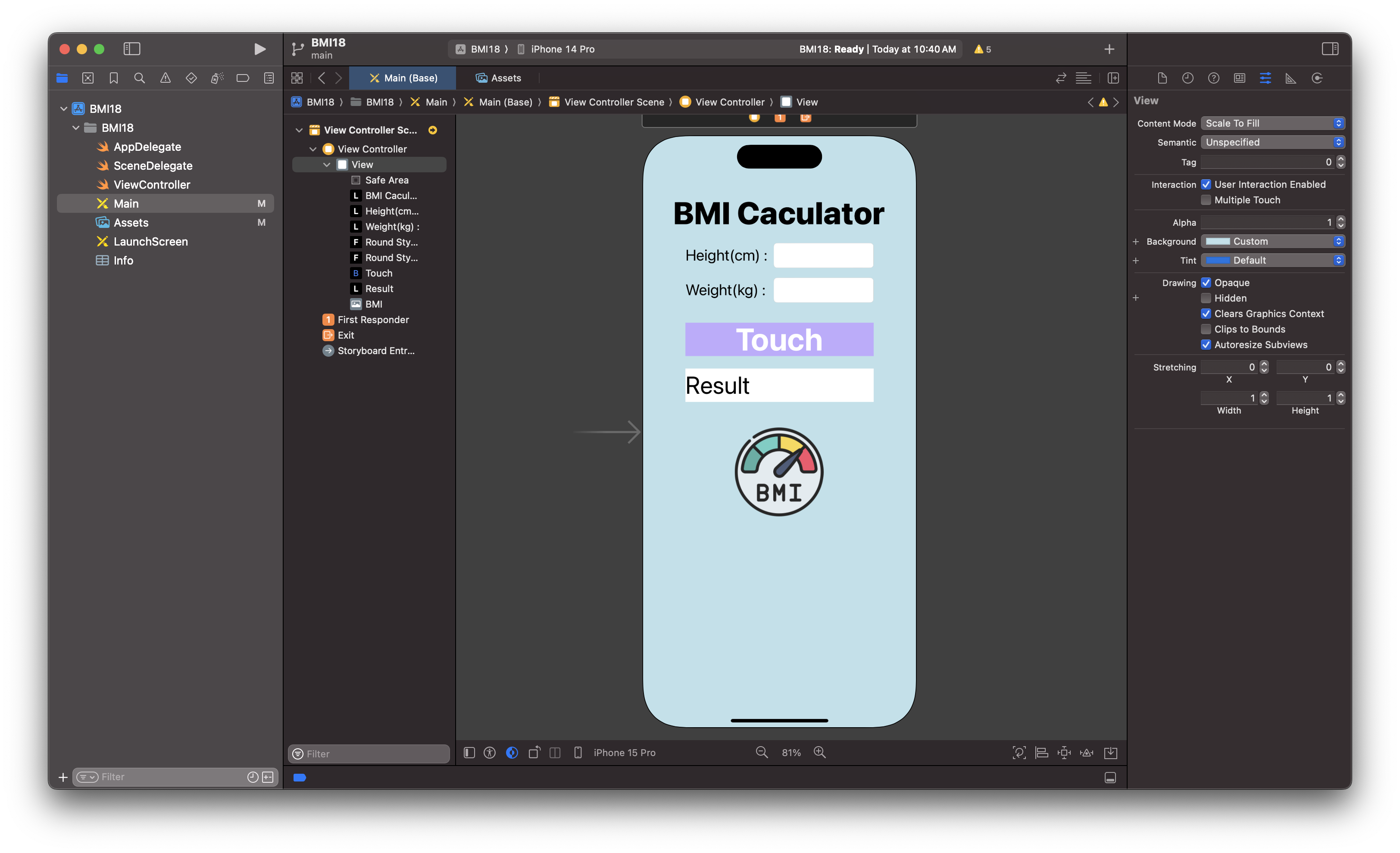Toggle the Clips to Bounds checkbox

pyautogui.click(x=1206, y=330)
